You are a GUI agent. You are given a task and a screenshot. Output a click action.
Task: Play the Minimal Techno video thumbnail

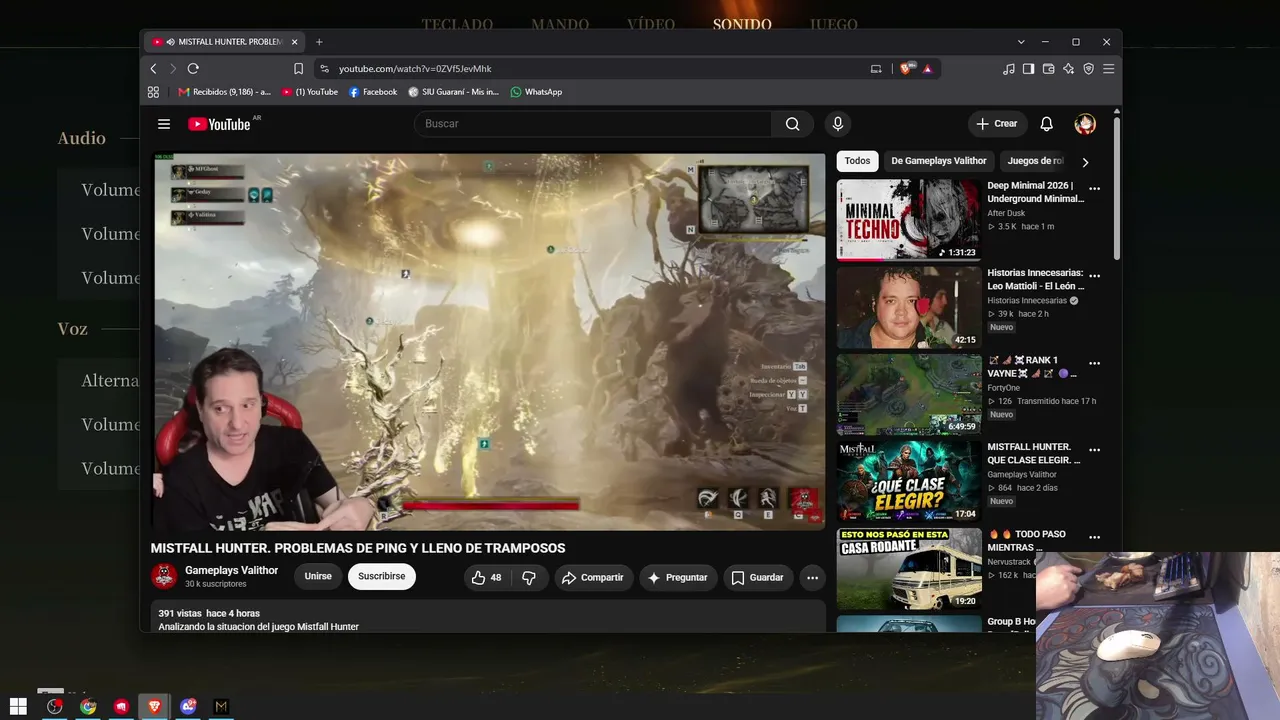pos(909,220)
